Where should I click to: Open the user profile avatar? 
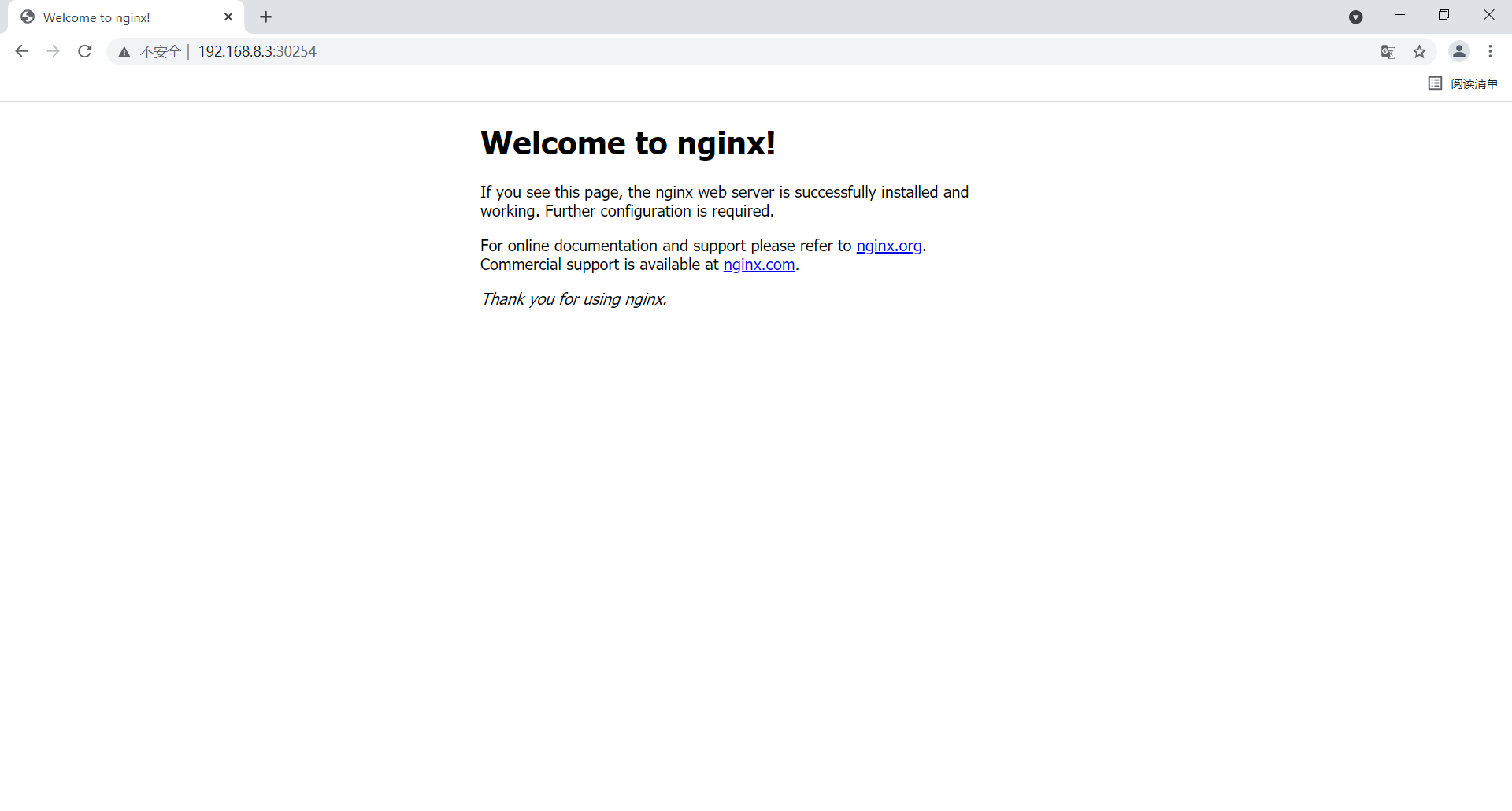point(1459,51)
